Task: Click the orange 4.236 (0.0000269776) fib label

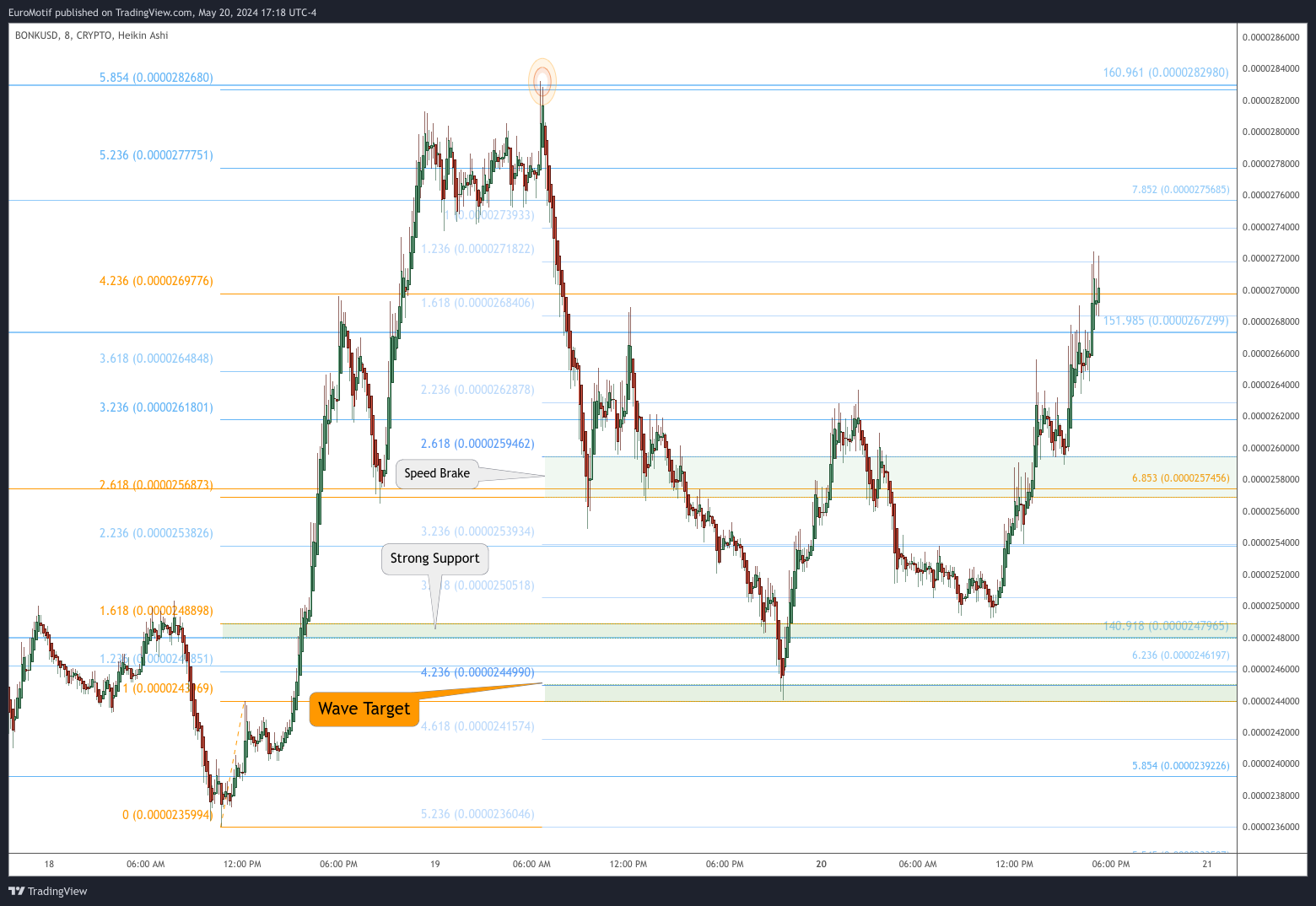Action: coord(156,281)
